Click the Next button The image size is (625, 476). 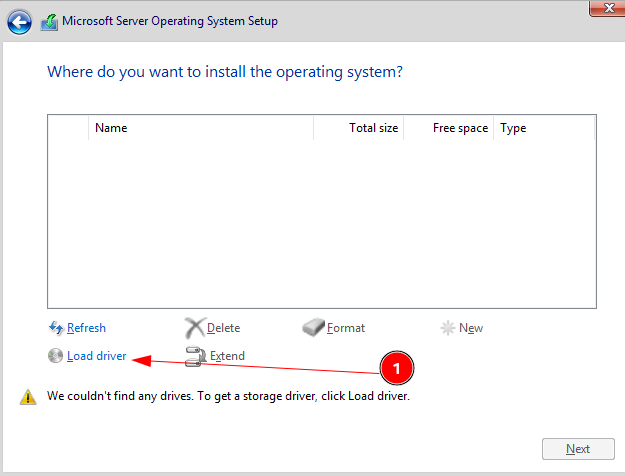[578, 449]
